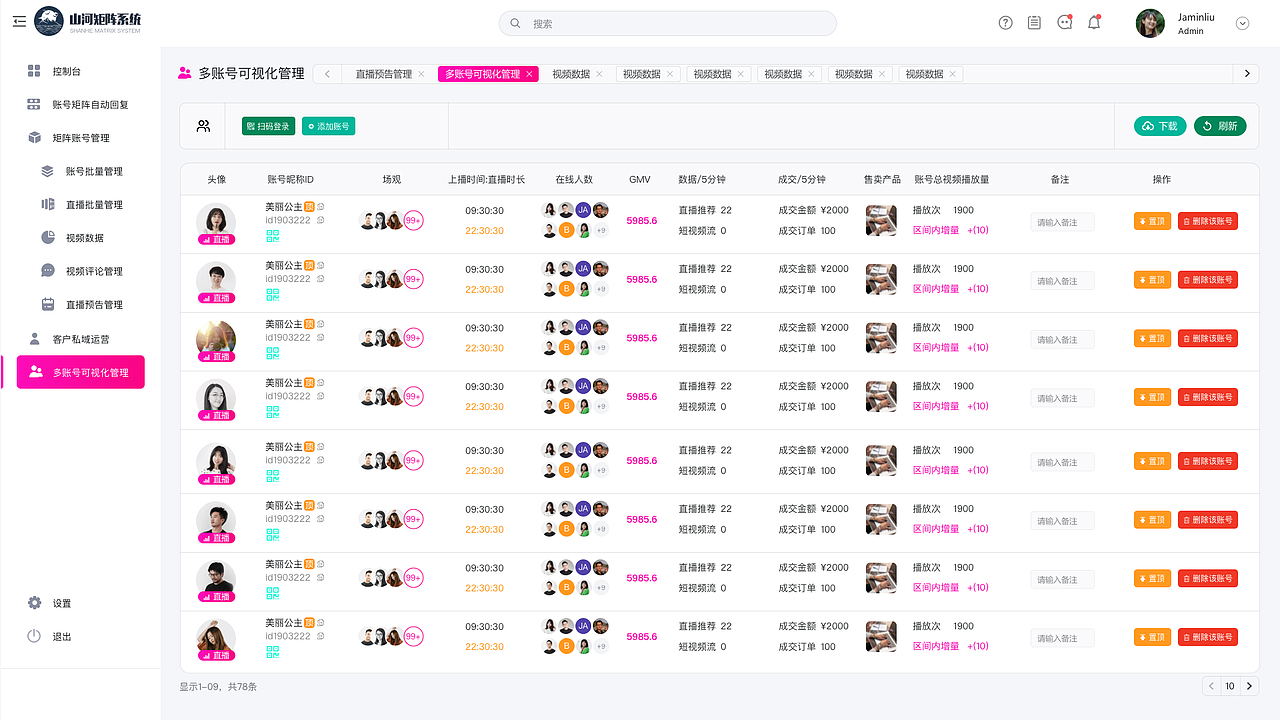Click the last row's QR code icon
Screen dimensions: 1280x720
[x=273, y=652]
